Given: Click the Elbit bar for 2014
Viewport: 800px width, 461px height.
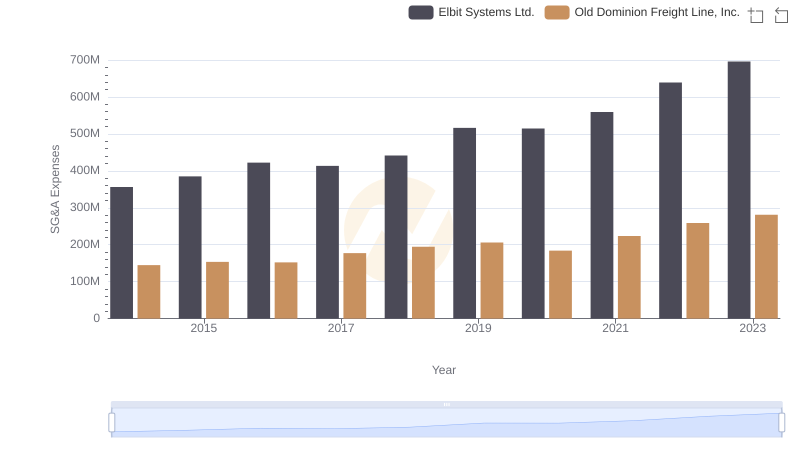Looking at the screenshot, I should coord(121,253).
